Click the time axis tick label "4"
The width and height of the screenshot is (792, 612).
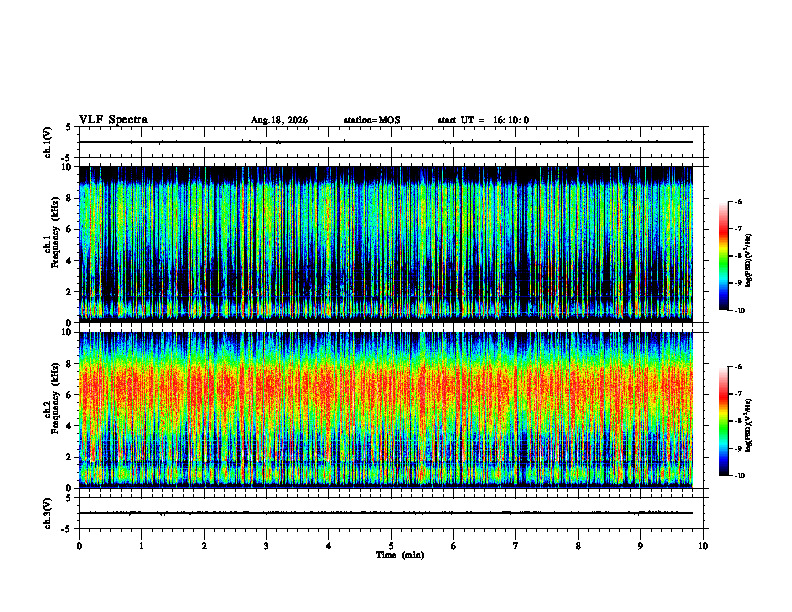[x=329, y=546]
